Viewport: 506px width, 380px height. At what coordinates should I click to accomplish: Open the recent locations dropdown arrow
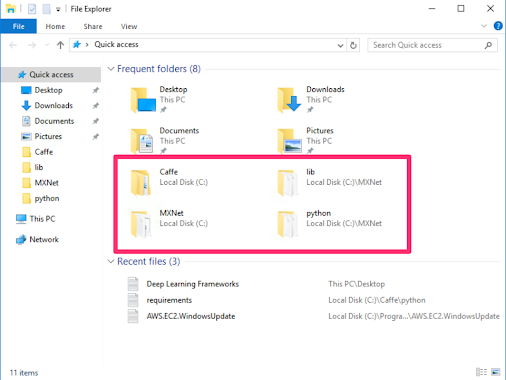tap(47, 45)
